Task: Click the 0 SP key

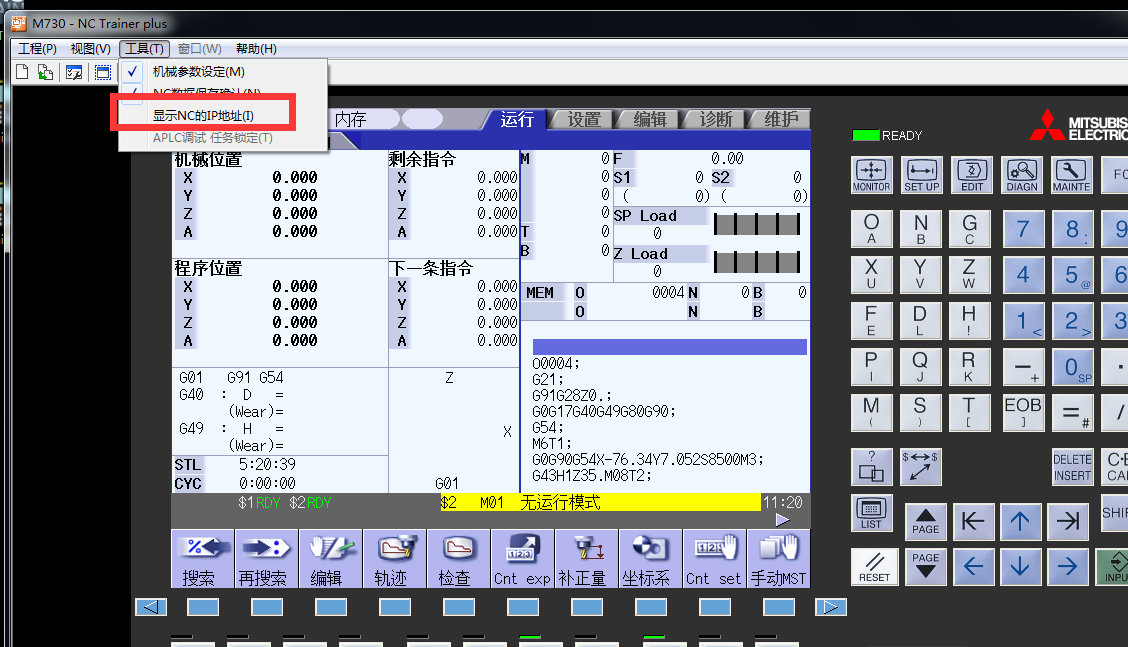Action: click(x=1073, y=367)
